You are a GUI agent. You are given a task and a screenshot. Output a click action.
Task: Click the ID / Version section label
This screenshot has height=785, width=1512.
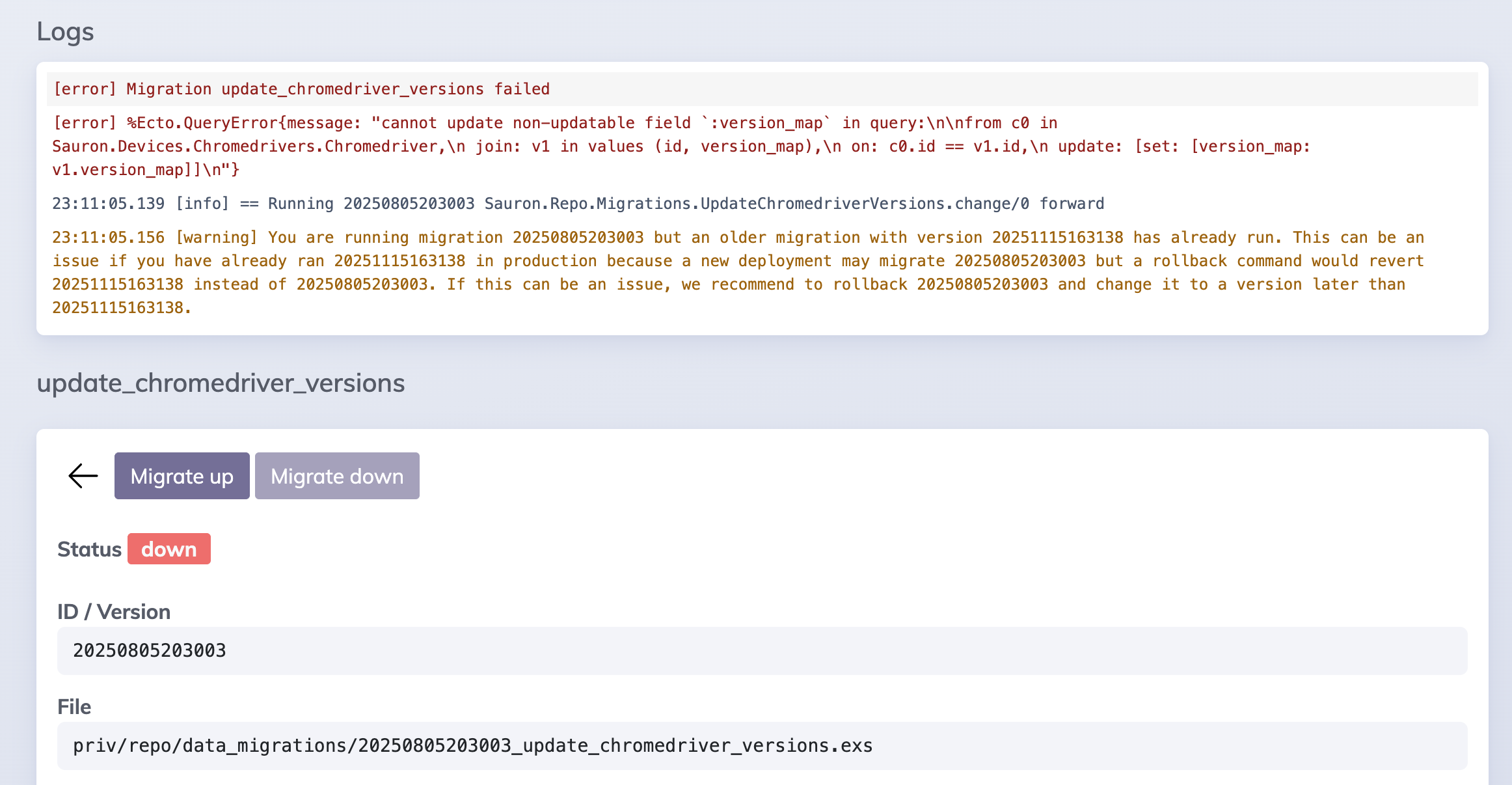point(114,611)
